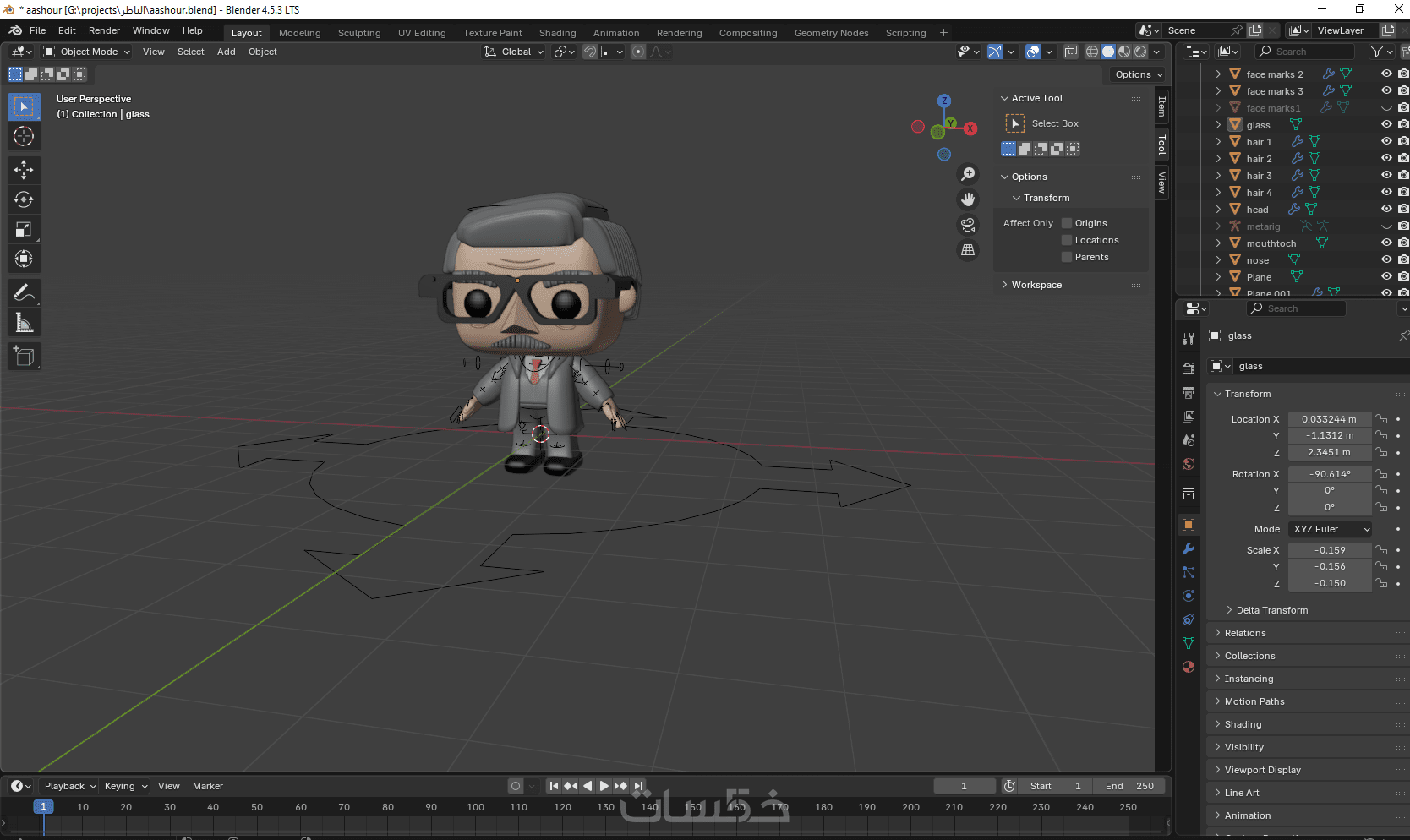Hide the nose object in outliner
This screenshot has height=840, width=1410.
tap(1386, 260)
